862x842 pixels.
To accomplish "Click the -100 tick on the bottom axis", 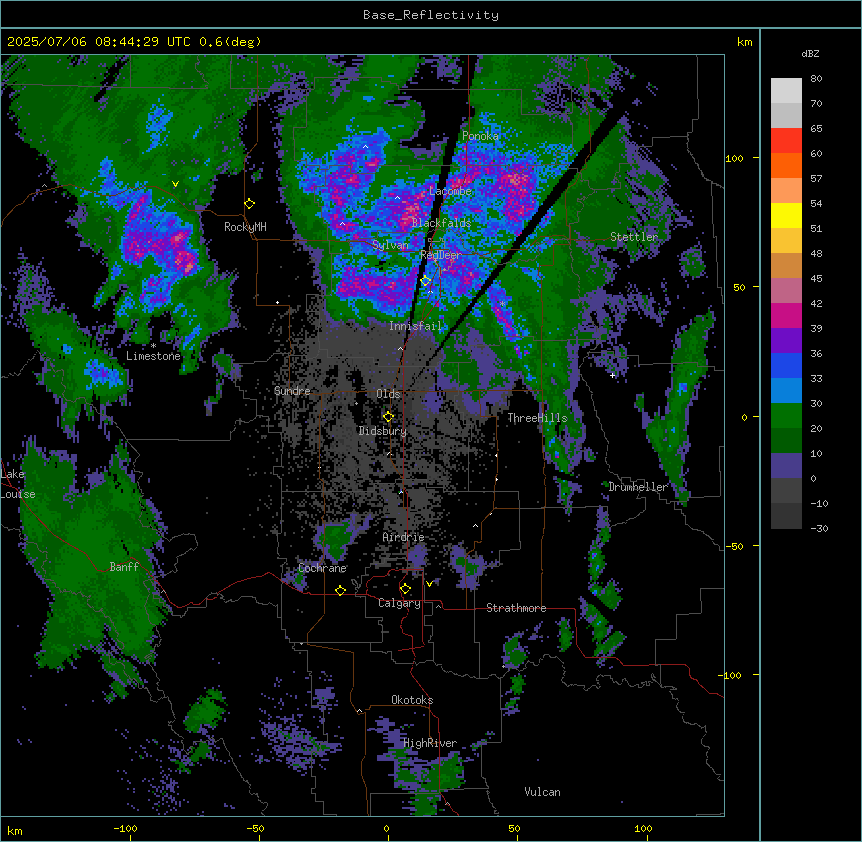I will click(125, 828).
